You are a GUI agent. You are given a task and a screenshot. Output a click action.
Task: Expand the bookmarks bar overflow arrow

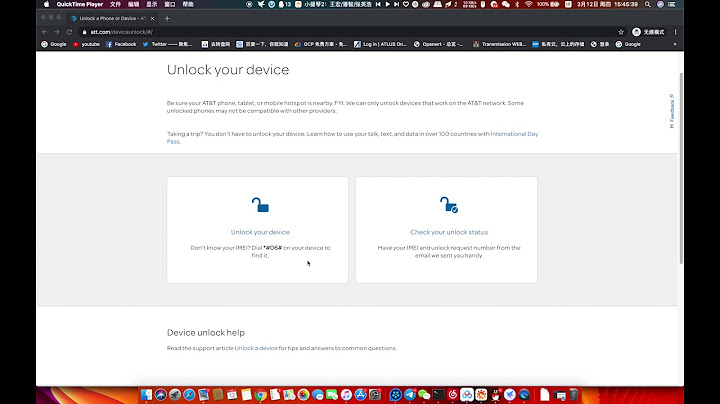[675, 45]
